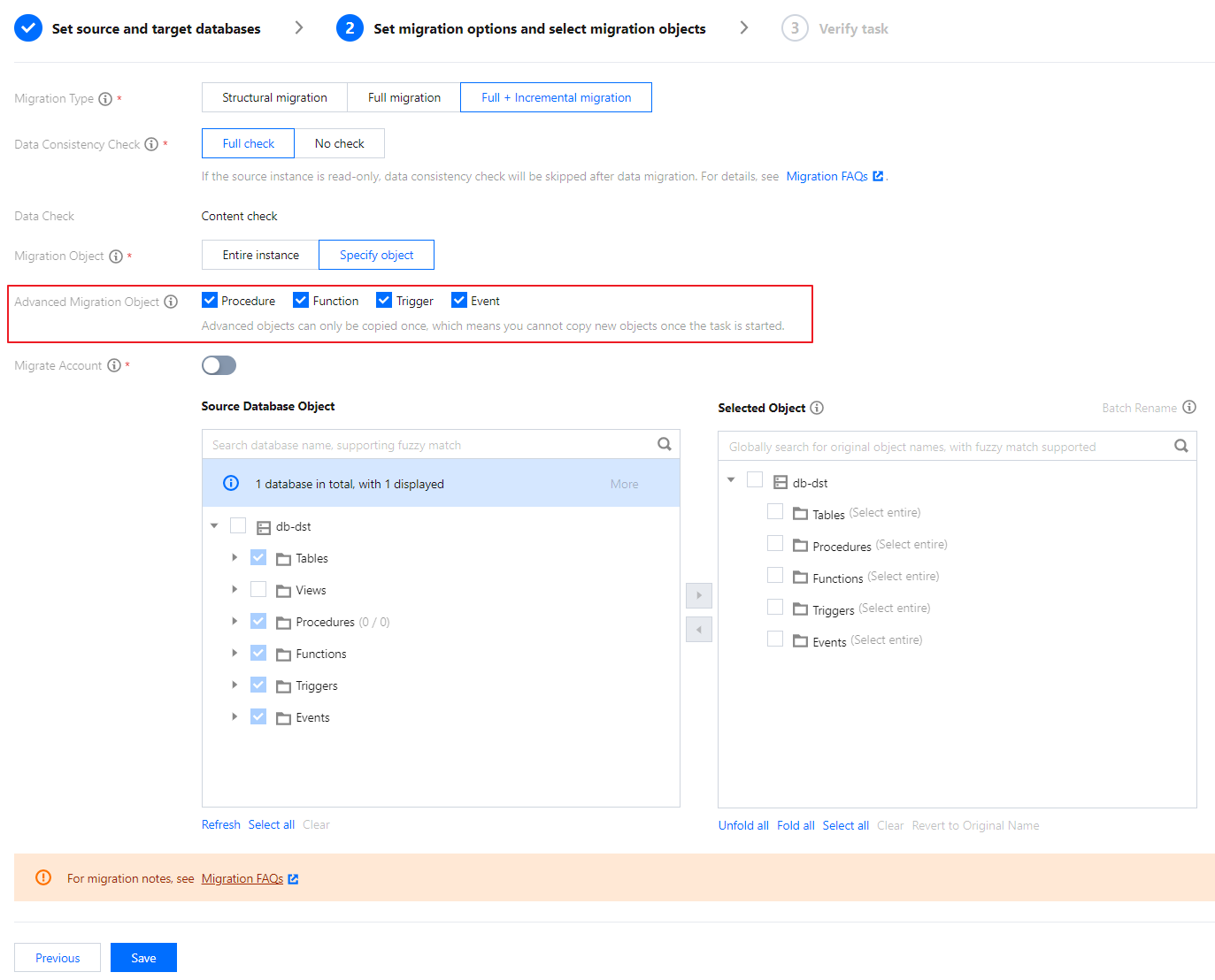The width and height of the screenshot is (1215, 980).
Task: Click the Migration Type info icon
Action: click(105, 99)
